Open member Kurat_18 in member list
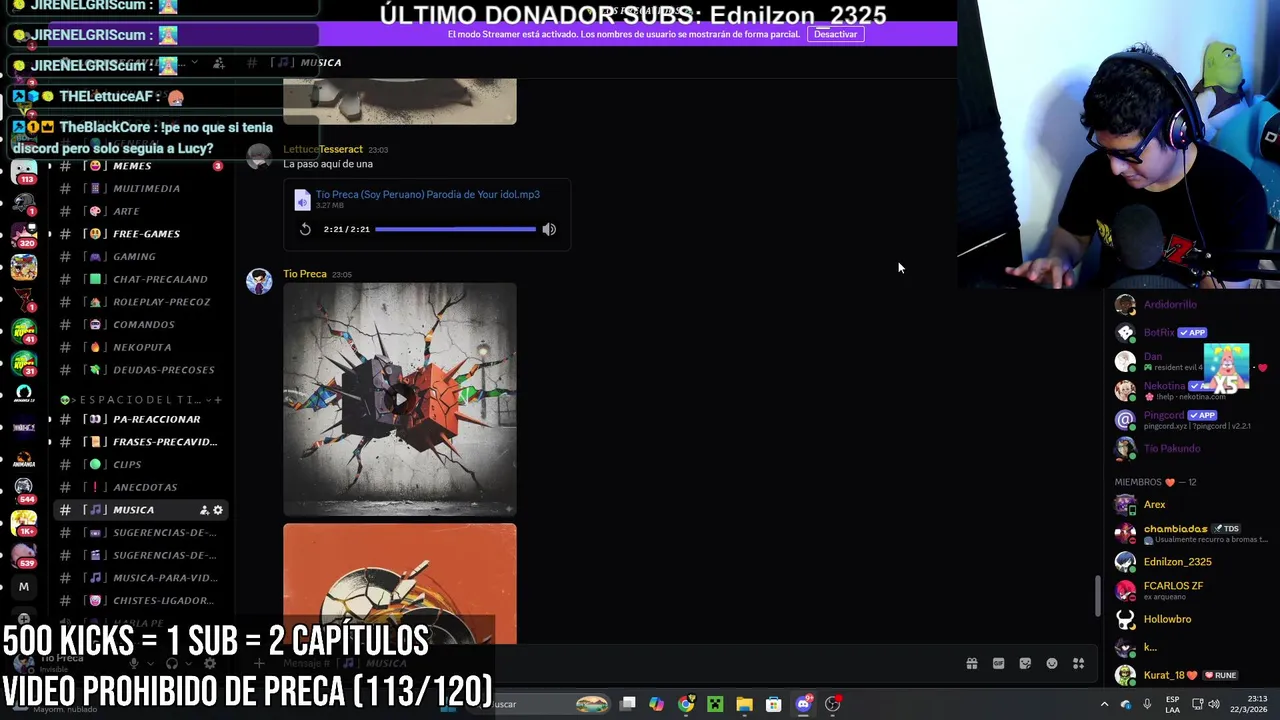The height and width of the screenshot is (720, 1280). click(1190, 675)
